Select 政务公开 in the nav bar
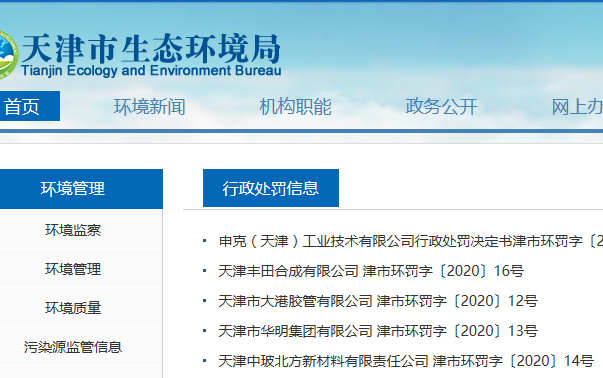This screenshot has width=603, height=378. coord(441,107)
